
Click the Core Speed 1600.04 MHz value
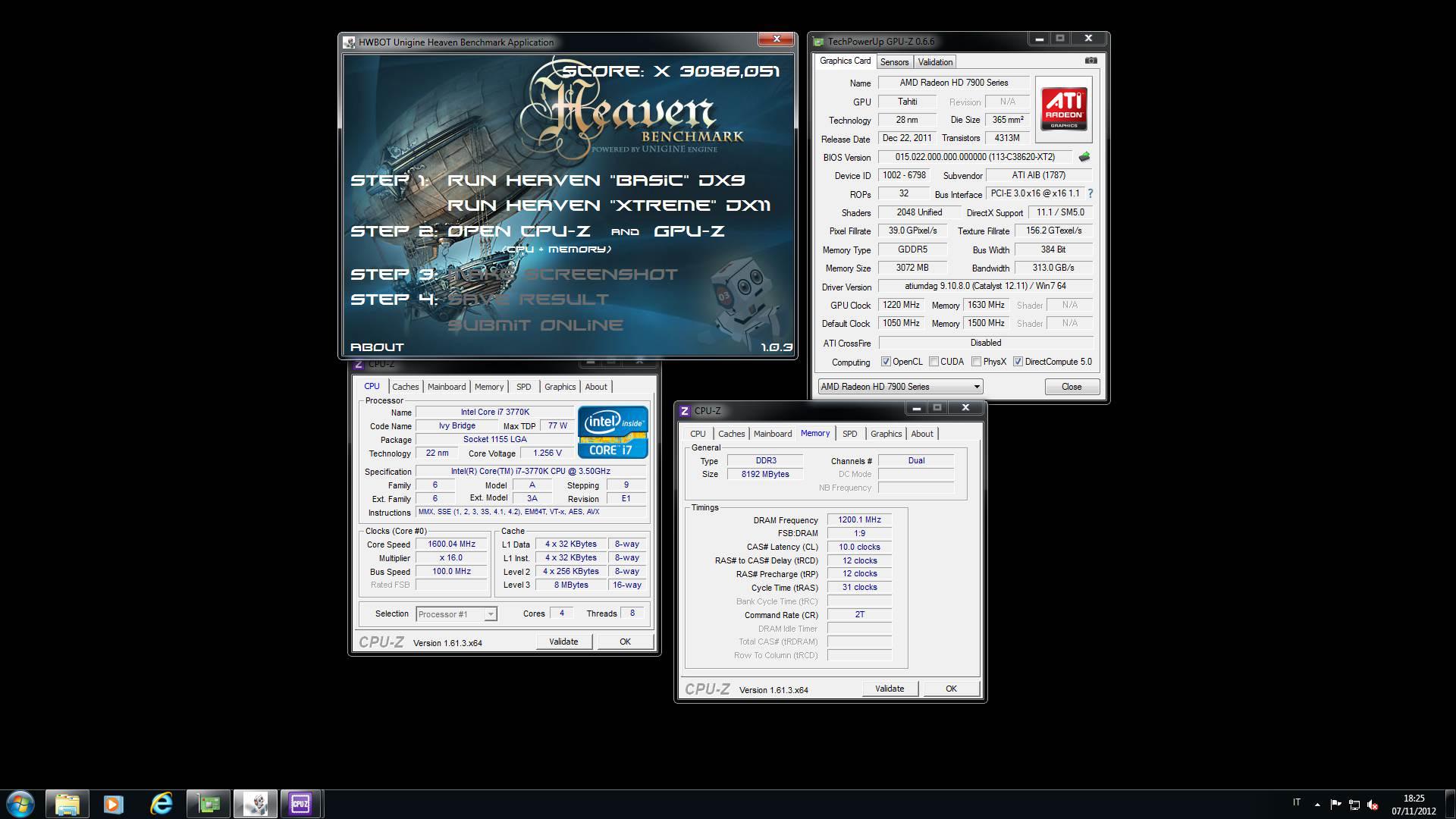(451, 544)
